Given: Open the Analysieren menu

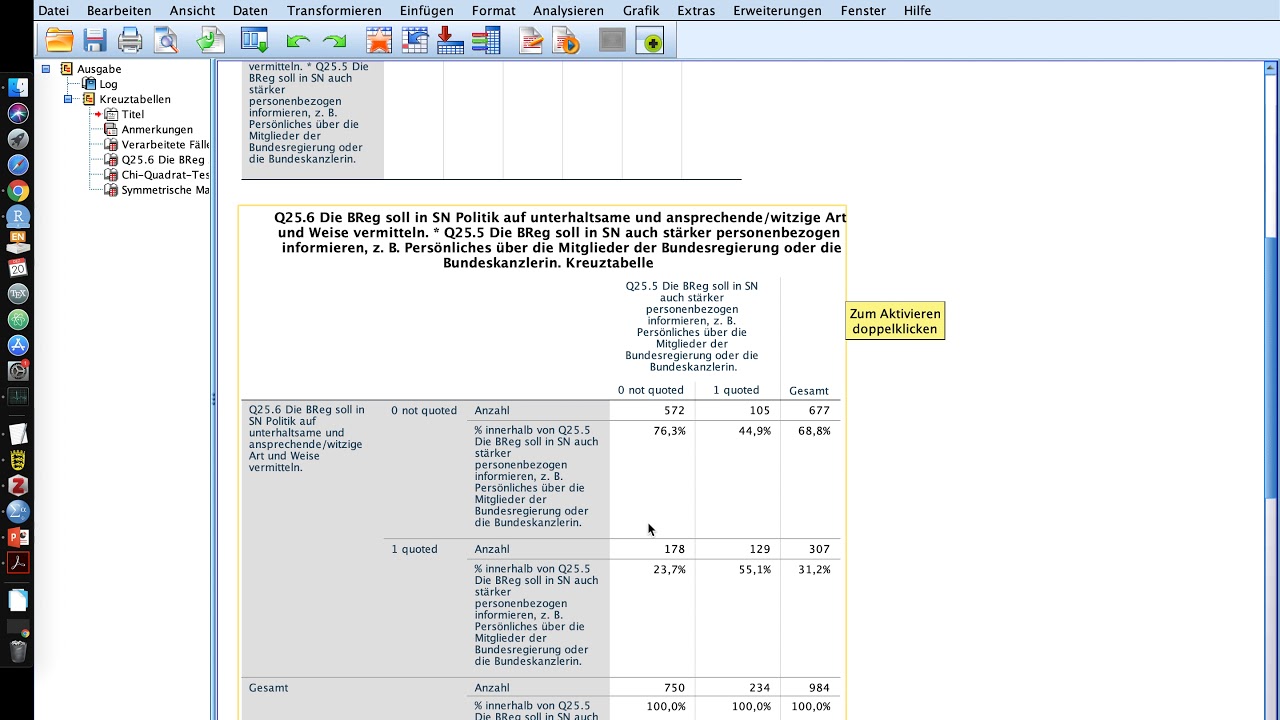Looking at the screenshot, I should 568,10.
